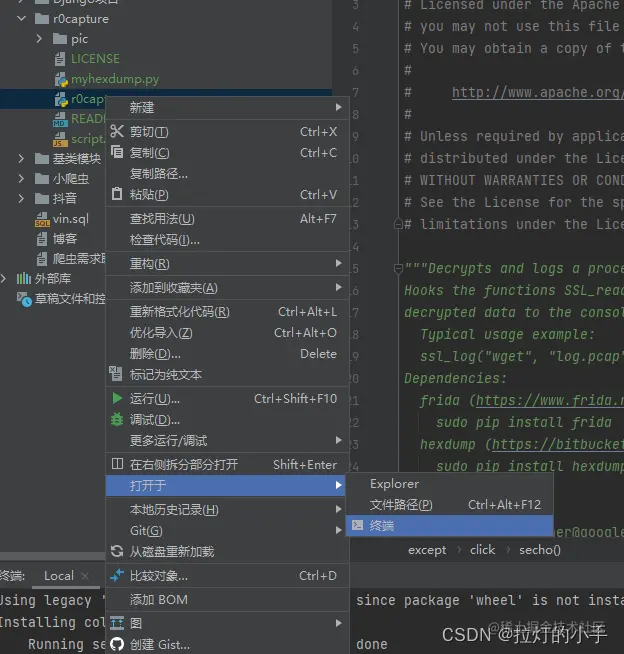
Task: Open the 新建 submenu
Action: 227,108
